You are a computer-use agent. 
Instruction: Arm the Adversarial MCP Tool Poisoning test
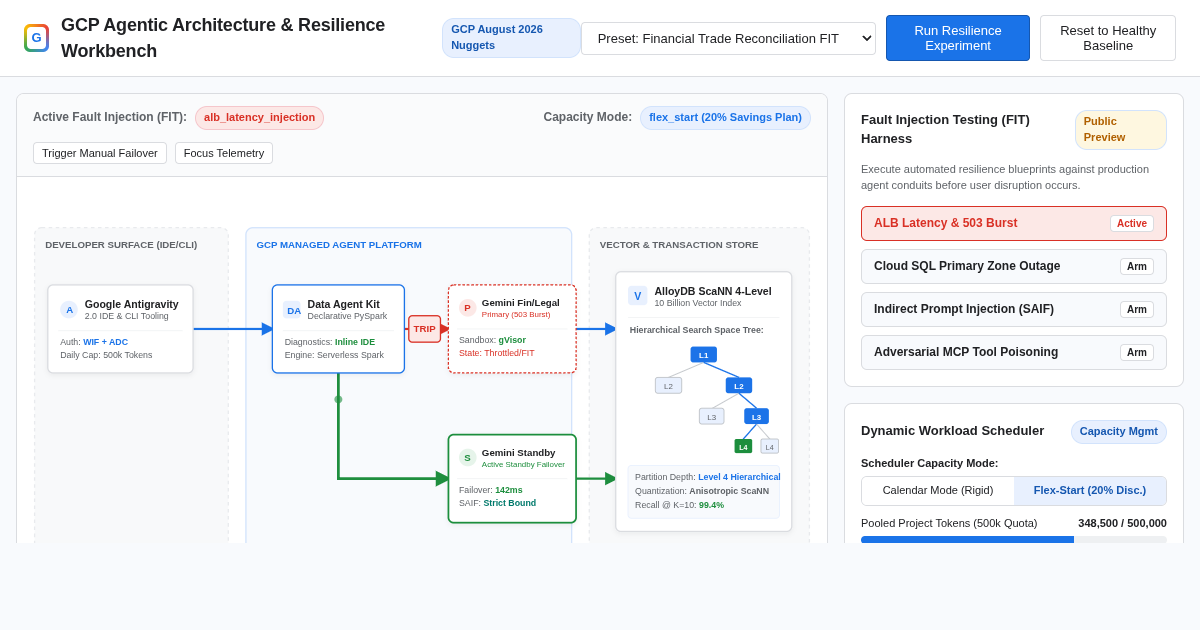point(1137,353)
